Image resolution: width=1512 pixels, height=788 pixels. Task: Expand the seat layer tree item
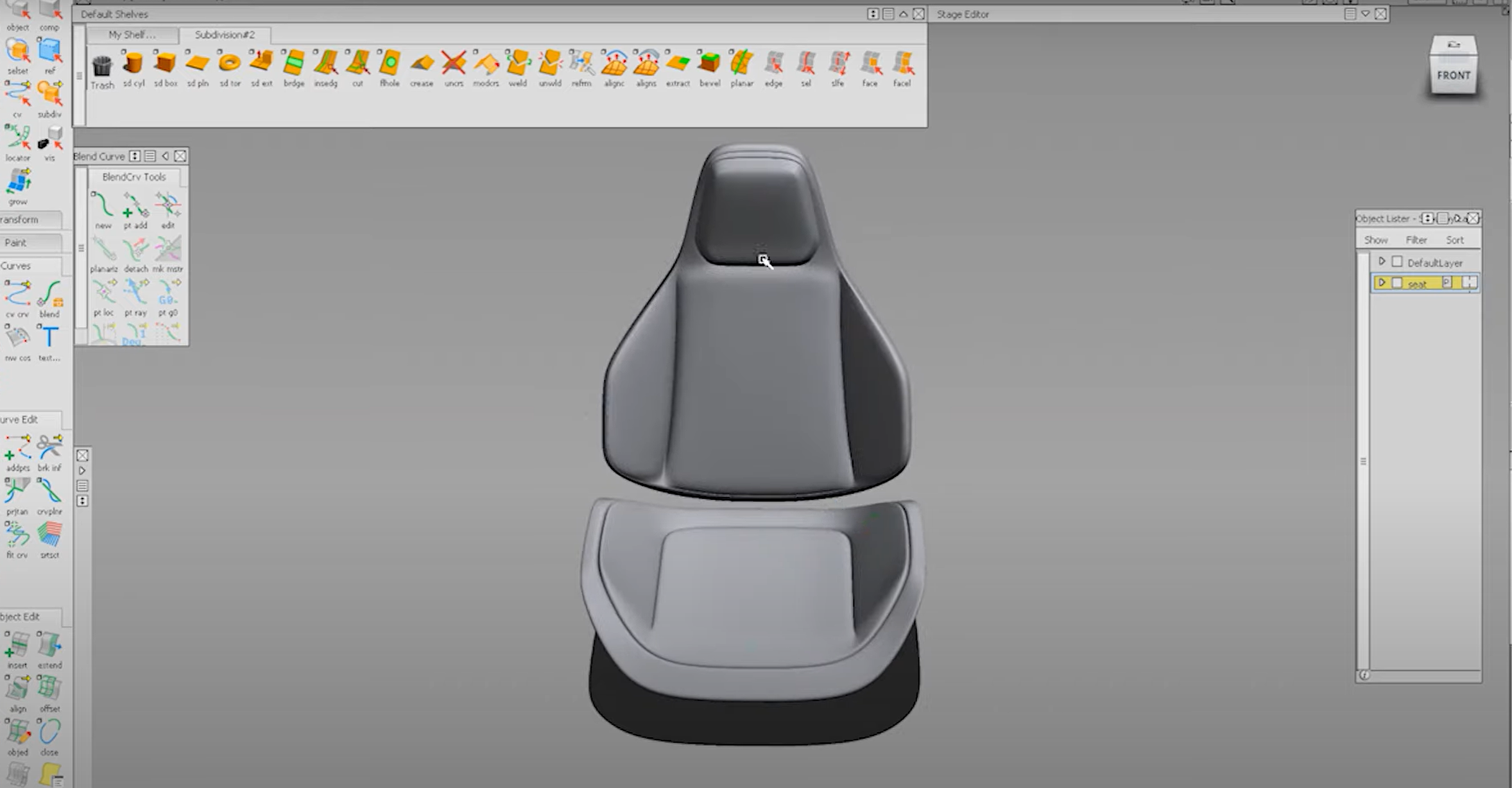tap(1382, 283)
